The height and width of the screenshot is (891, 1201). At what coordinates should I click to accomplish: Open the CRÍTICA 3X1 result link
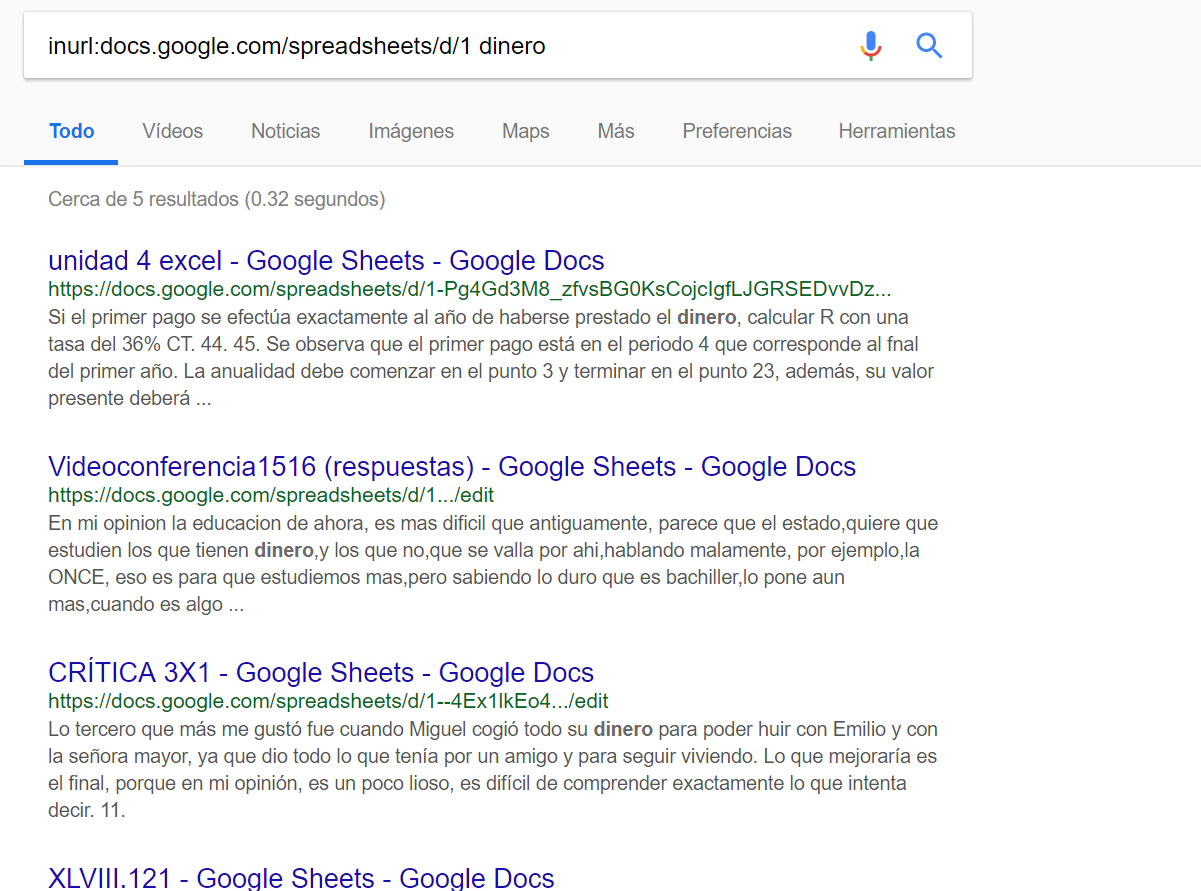coord(321,673)
